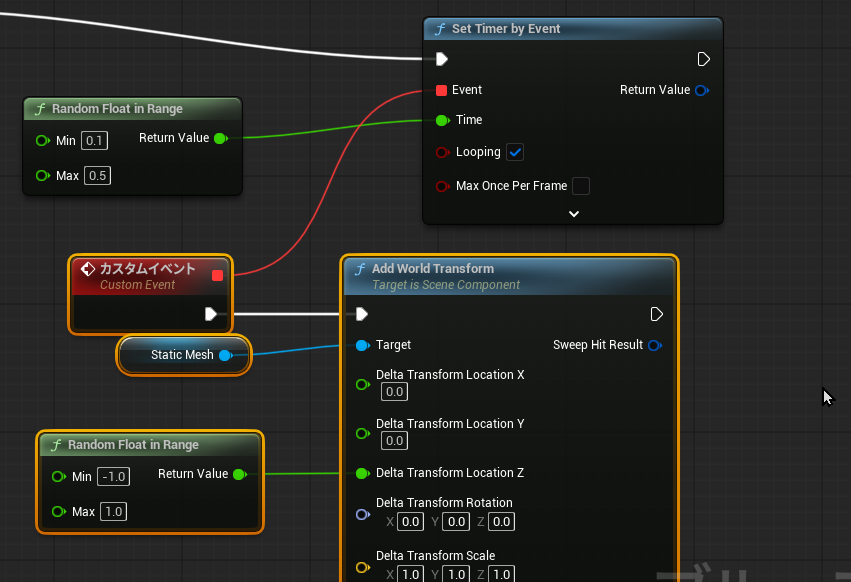Expand Set Timer by Event advanced pins
Viewport: 851px width, 582px height.
coord(573,213)
